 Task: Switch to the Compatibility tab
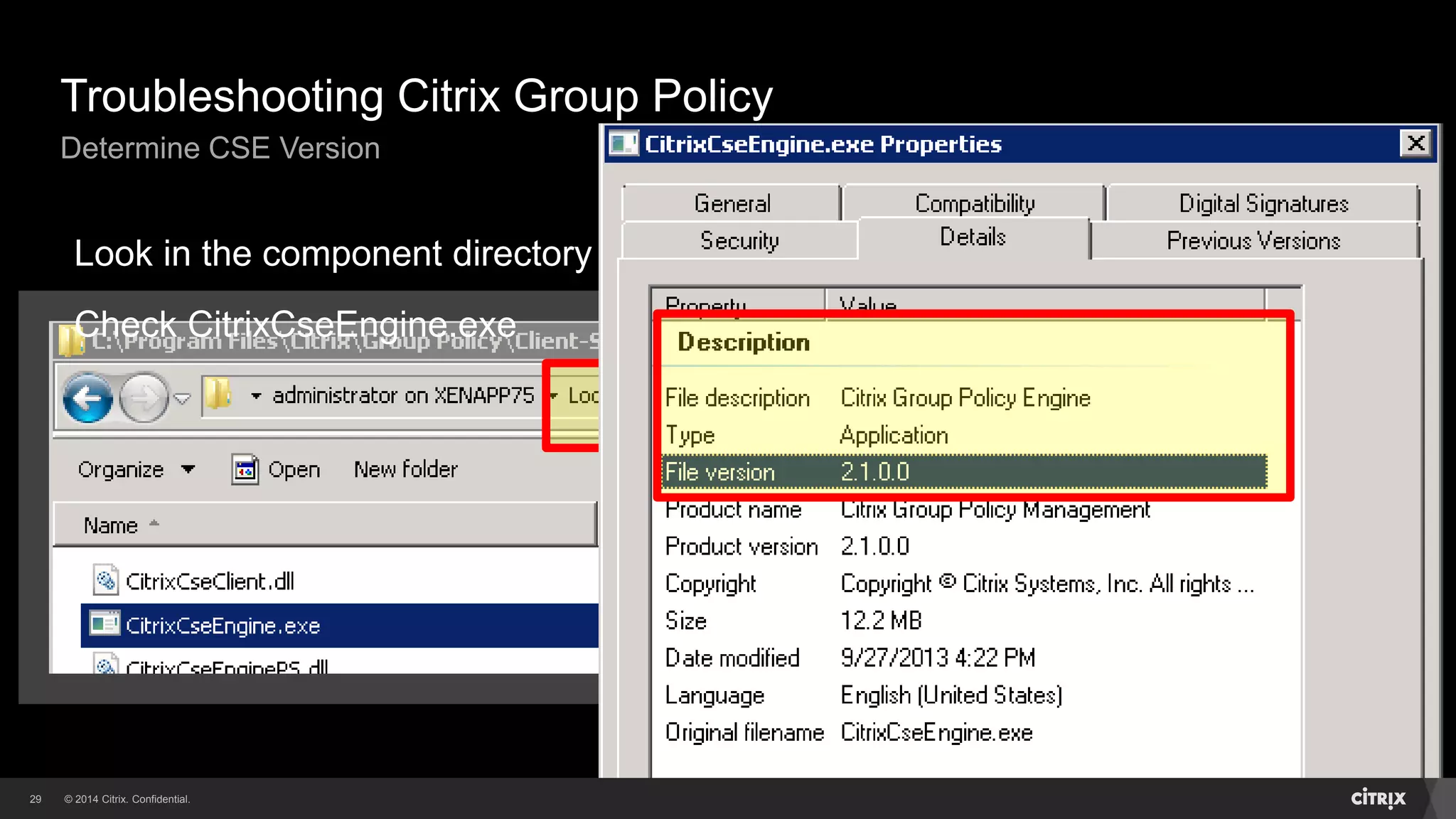pyautogui.click(x=975, y=203)
